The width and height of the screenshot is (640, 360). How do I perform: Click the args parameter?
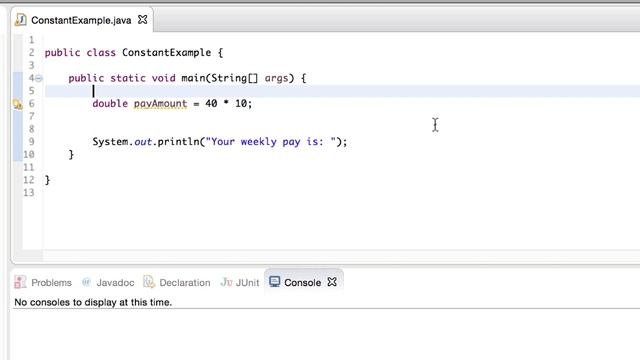(x=276, y=78)
